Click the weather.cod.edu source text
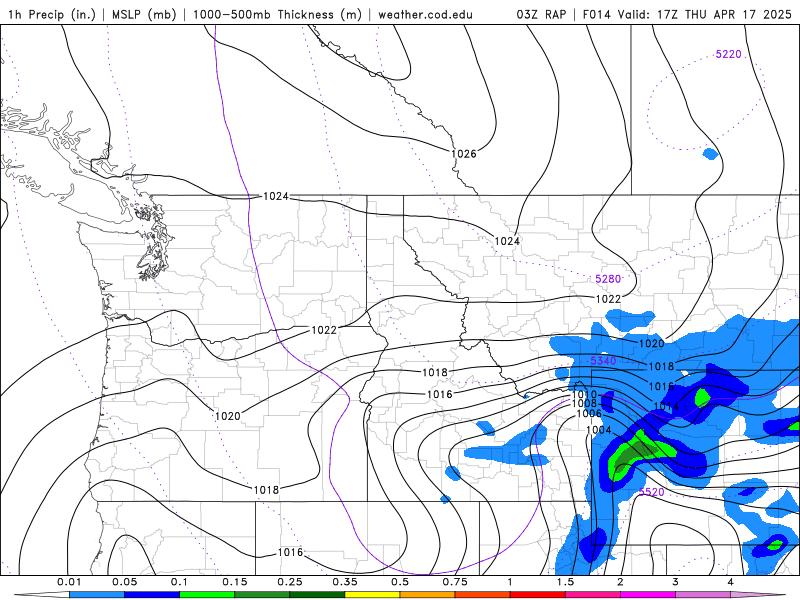The width and height of the screenshot is (800, 600). tap(425, 14)
